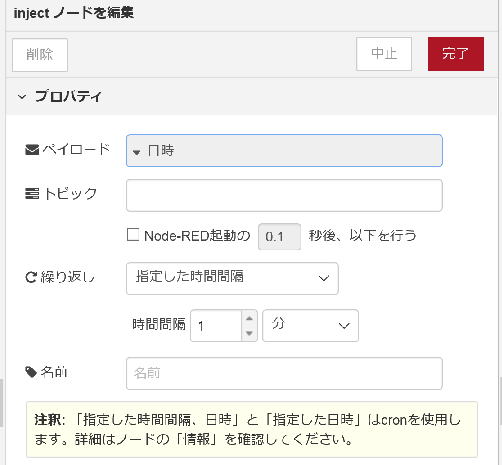Click the 中止 button
The height and width of the screenshot is (465, 502).
(384, 54)
